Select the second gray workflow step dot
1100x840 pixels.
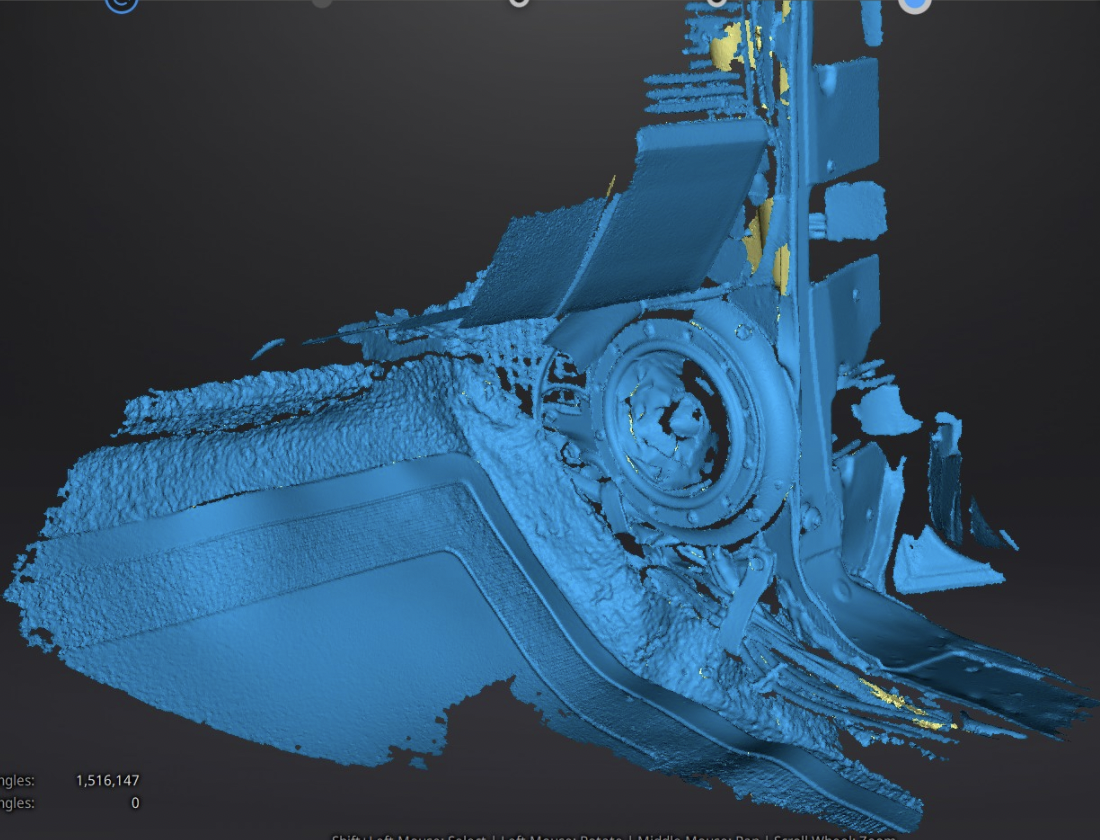[321, 2]
